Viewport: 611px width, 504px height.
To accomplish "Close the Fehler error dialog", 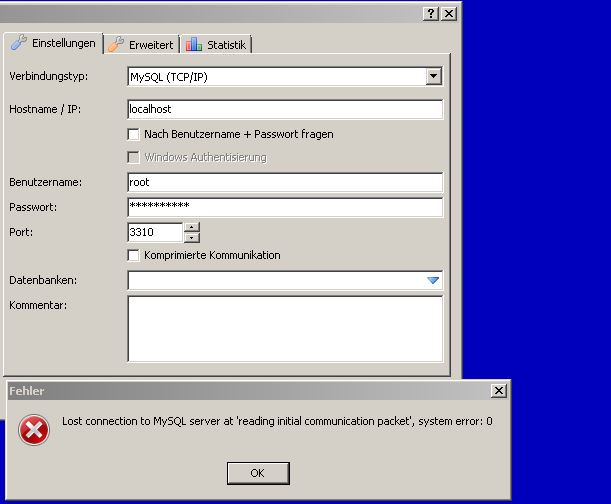I will coord(499,391).
